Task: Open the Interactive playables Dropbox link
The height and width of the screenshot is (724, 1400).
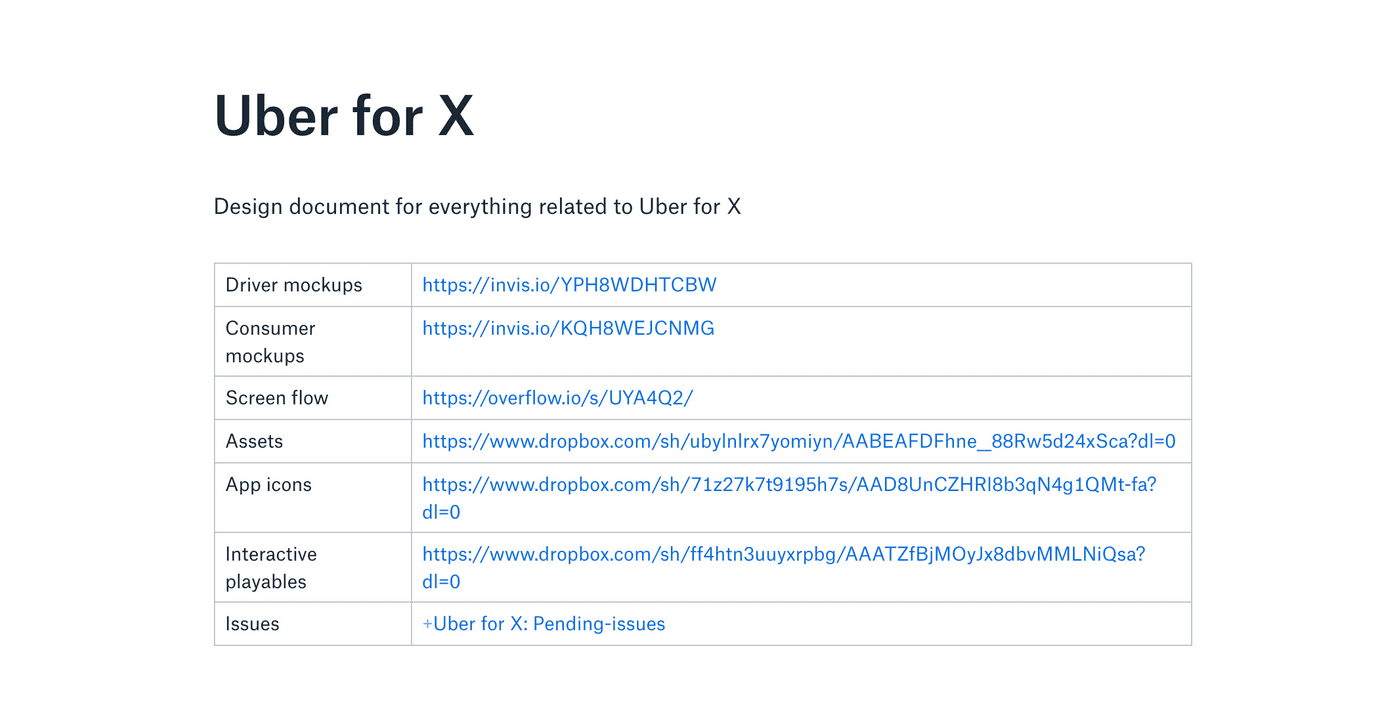Action: (783, 554)
